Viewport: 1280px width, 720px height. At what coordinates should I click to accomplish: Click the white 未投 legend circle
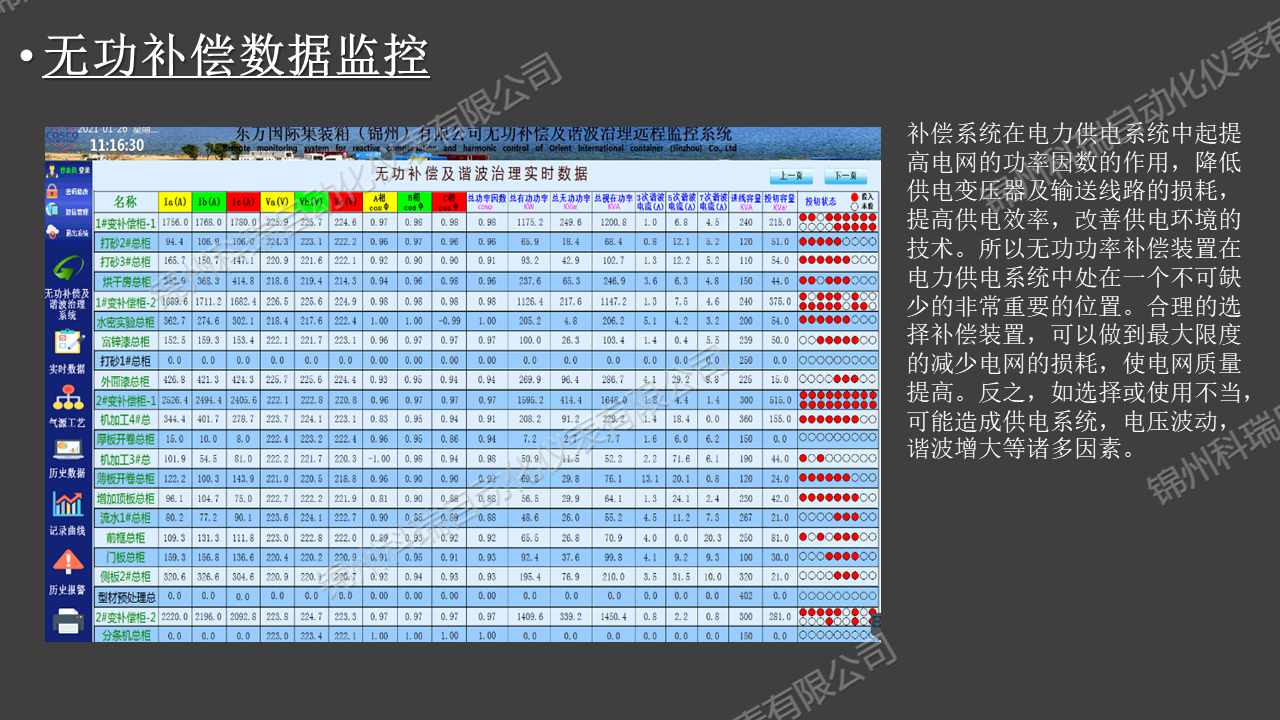(x=854, y=205)
